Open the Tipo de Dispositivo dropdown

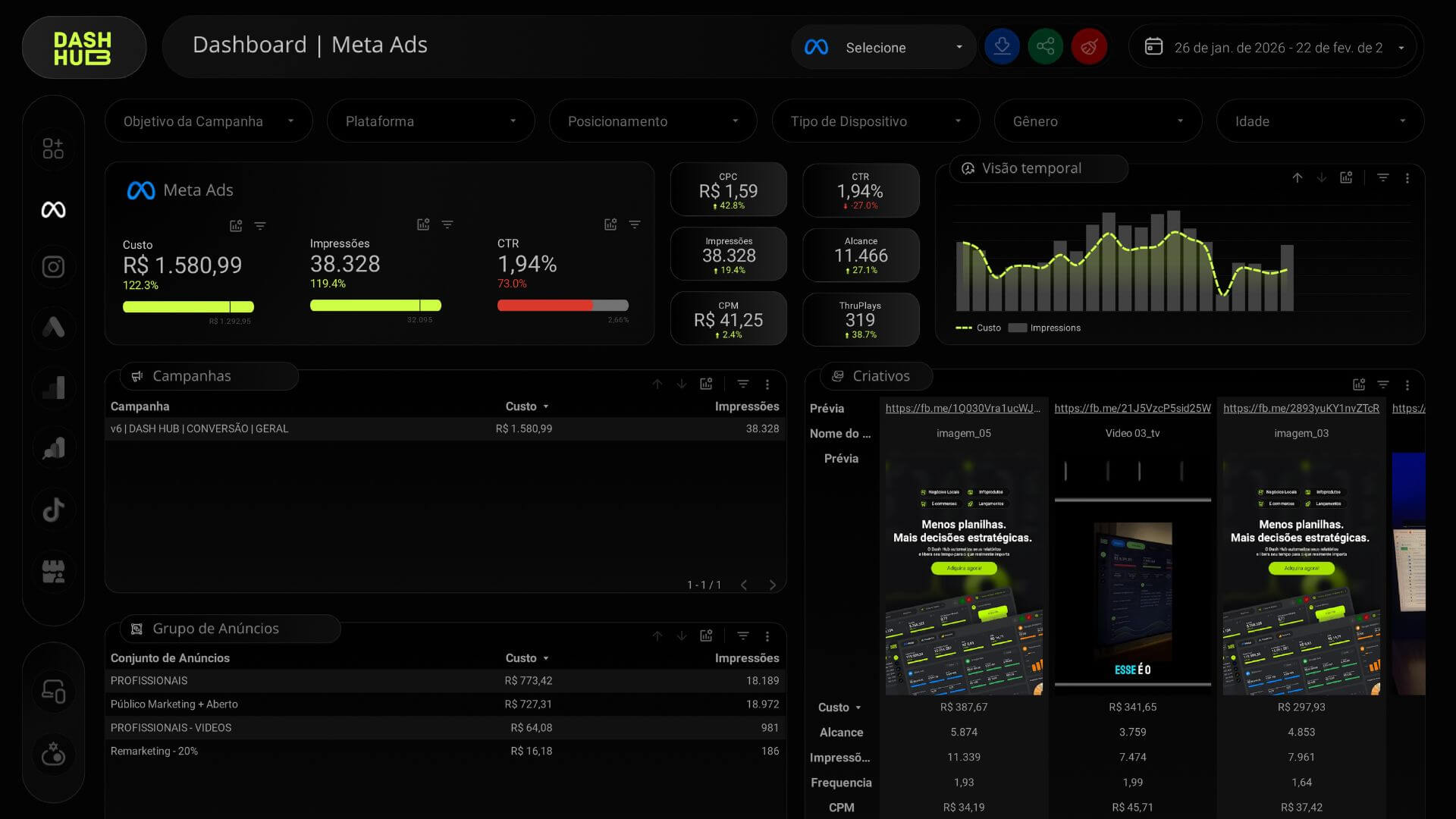(875, 121)
